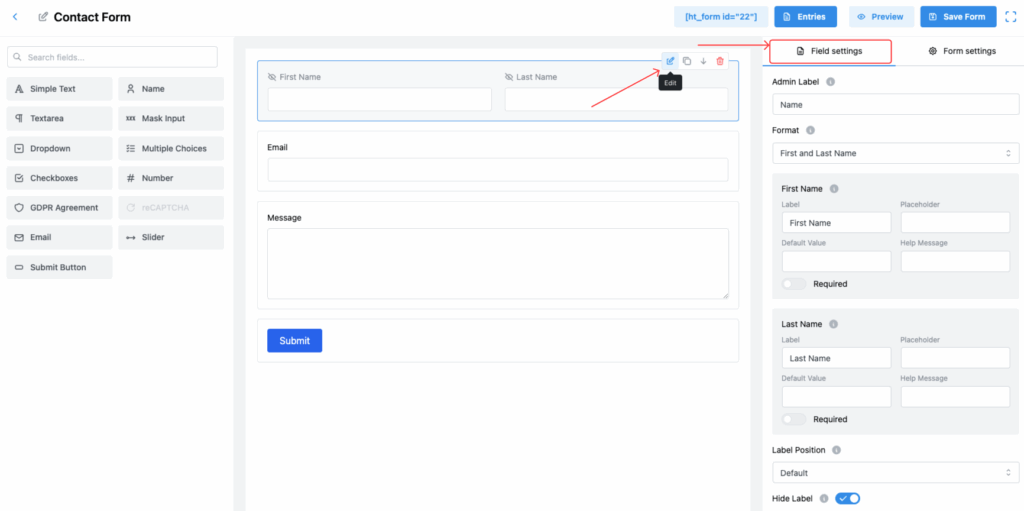Toggle Required switch for Last Name
The height and width of the screenshot is (511, 1024).
tap(794, 420)
